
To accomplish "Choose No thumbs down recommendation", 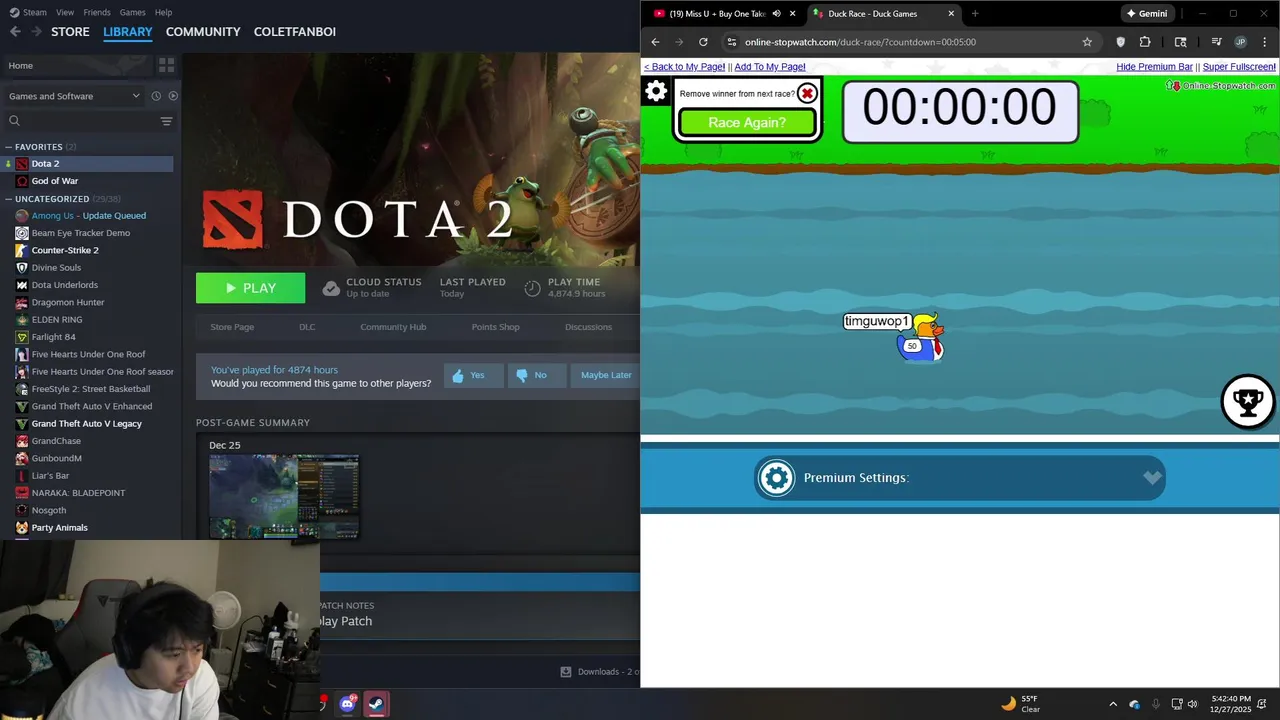I will point(536,375).
